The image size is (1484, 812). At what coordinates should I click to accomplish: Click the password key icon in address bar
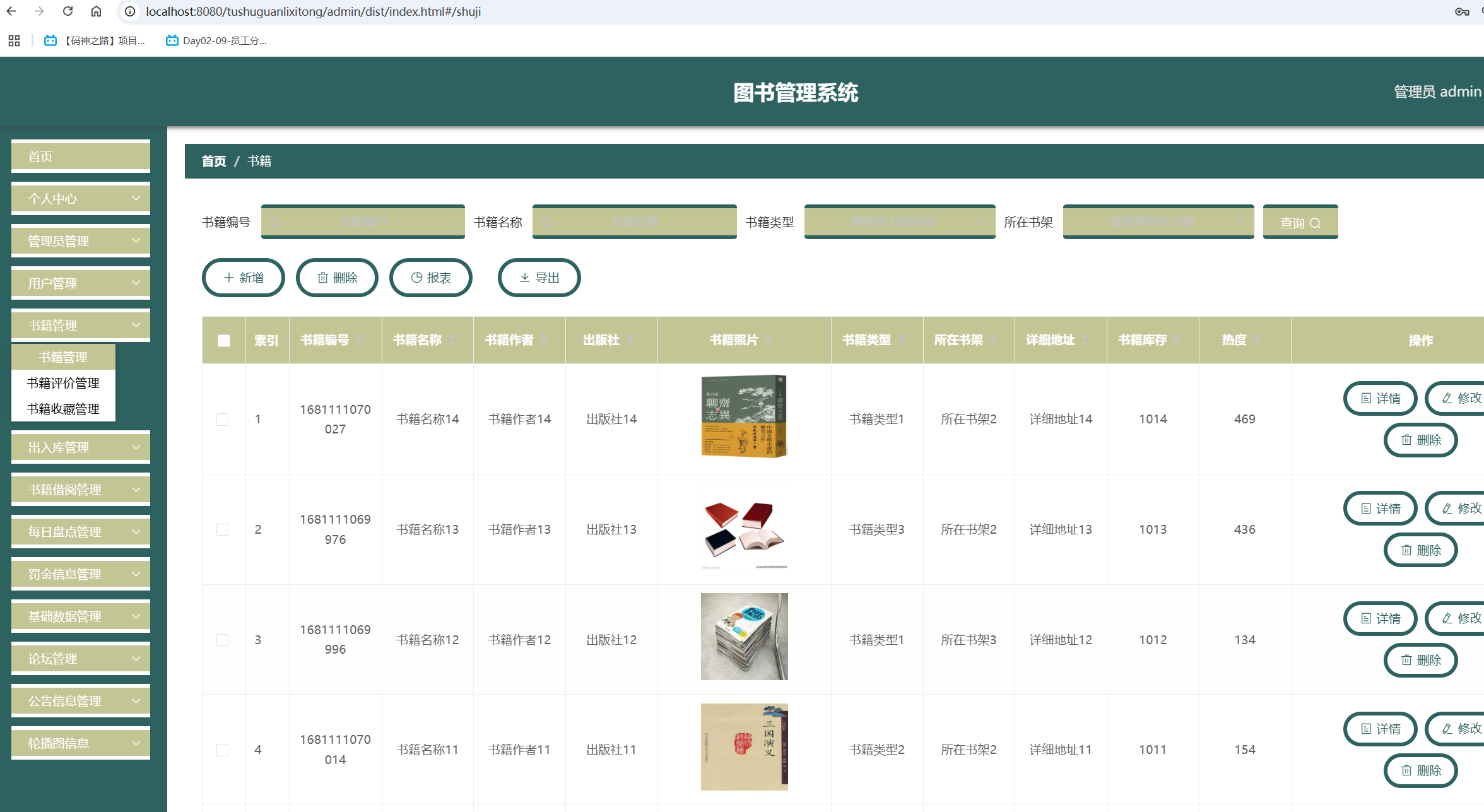click(x=1462, y=11)
